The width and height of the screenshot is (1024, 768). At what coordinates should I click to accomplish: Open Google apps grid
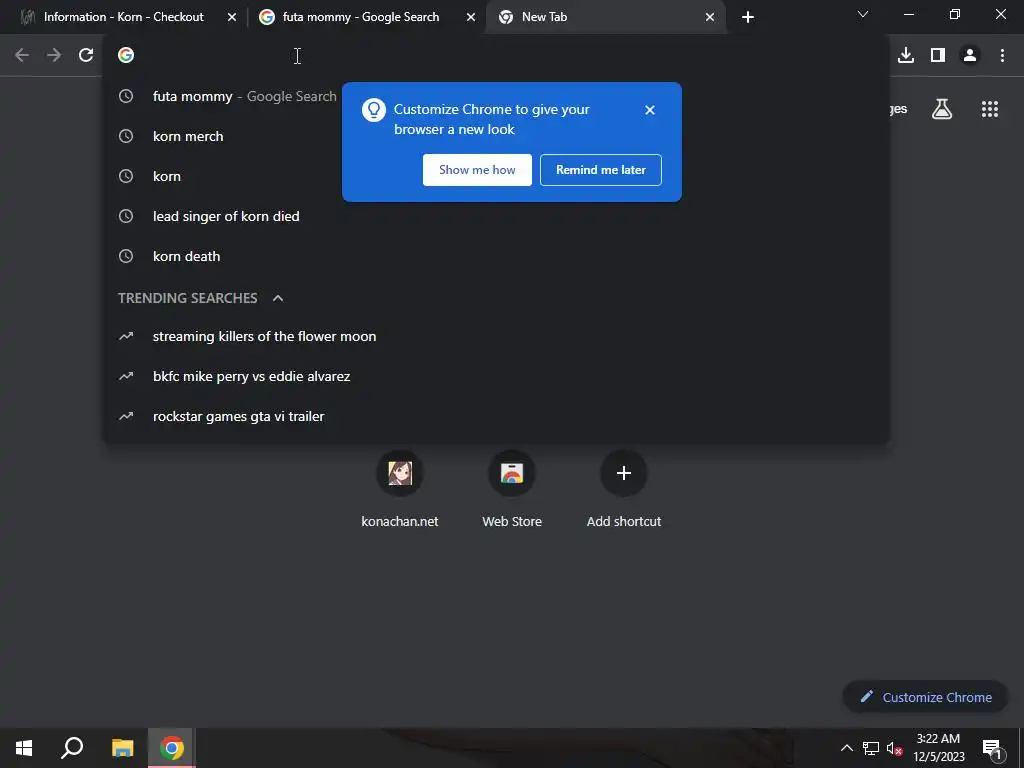pos(989,109)
